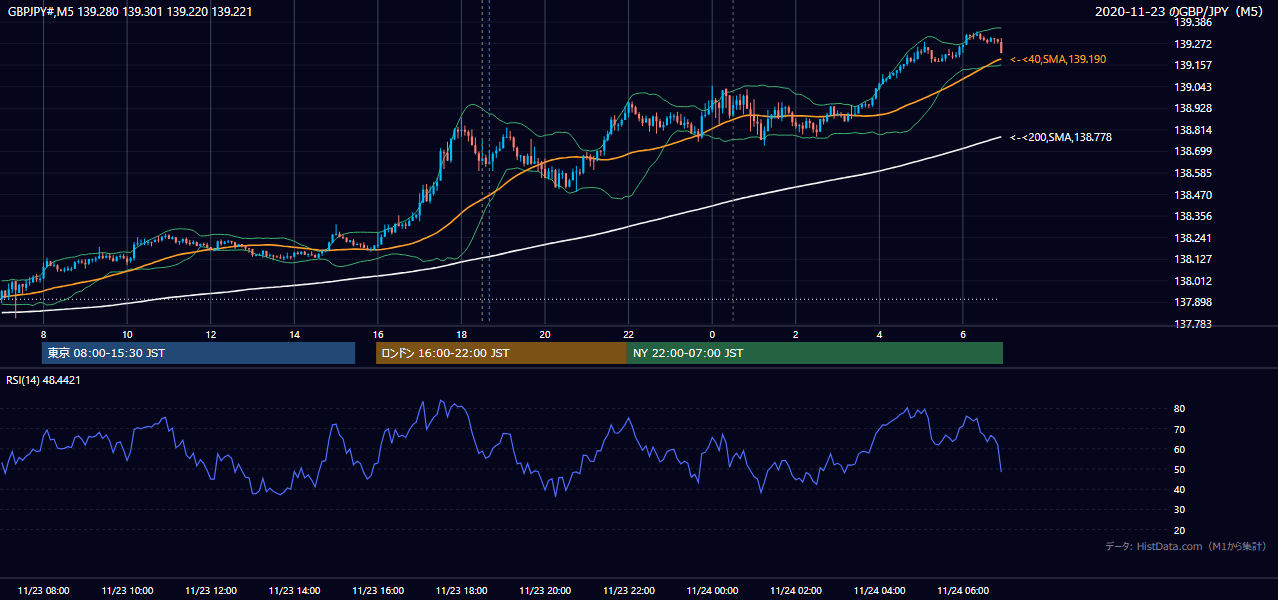Click RSI axis level 40
The width and height of the screenshot is (1278, 600).
[1180, 489]
